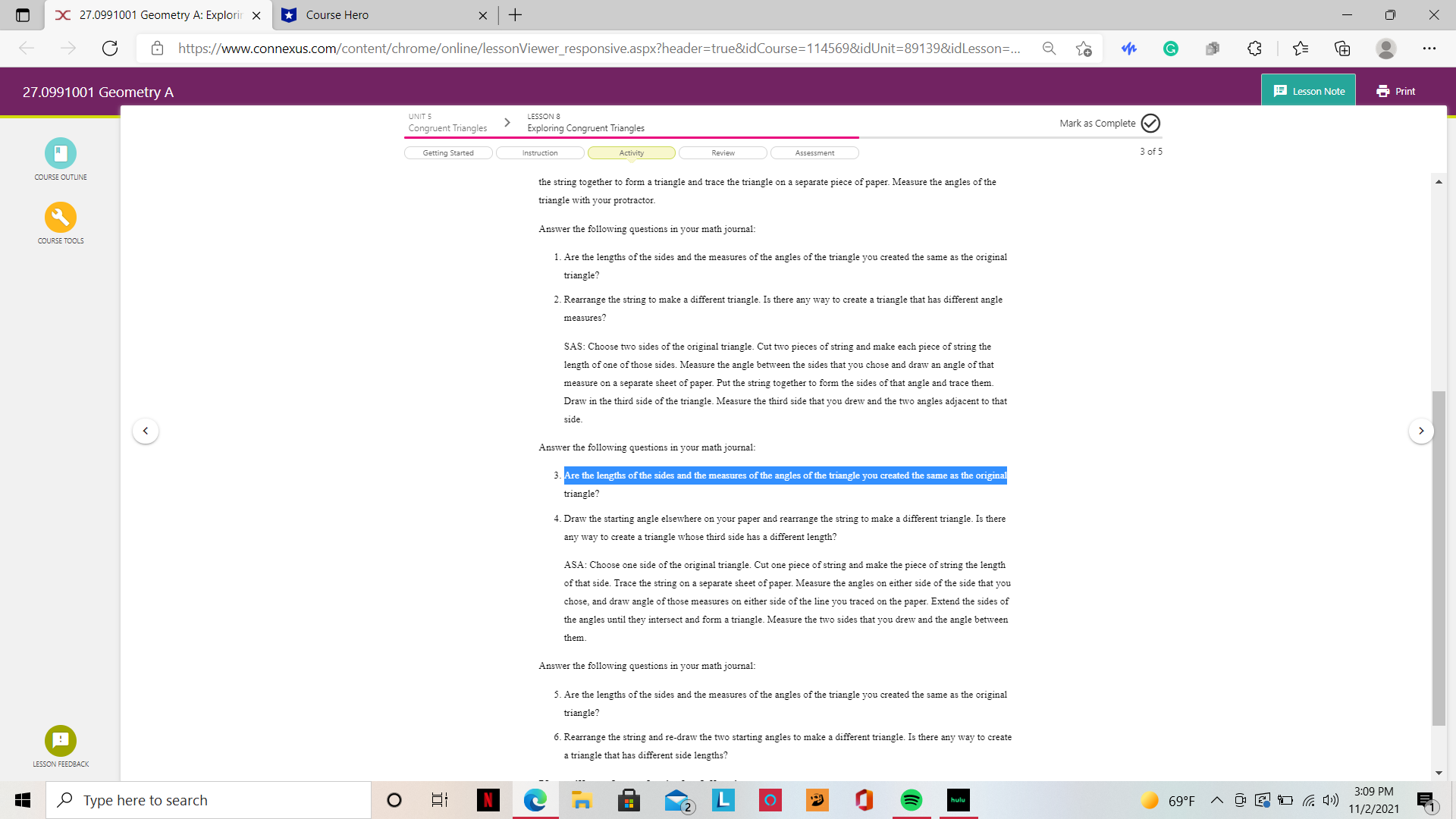Open the Review section
The height and width of the screenshot is (819, 1456).
pos(723,153)
